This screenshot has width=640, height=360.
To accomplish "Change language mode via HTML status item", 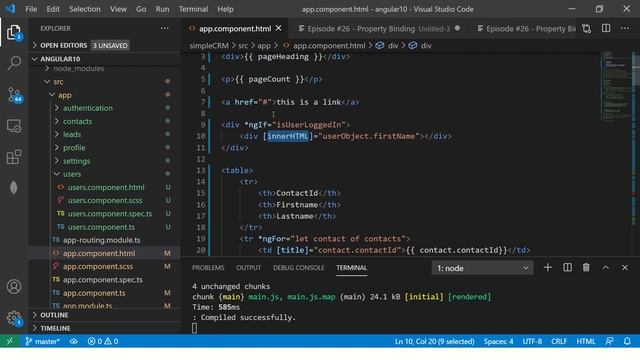I will tap(586, 341).
